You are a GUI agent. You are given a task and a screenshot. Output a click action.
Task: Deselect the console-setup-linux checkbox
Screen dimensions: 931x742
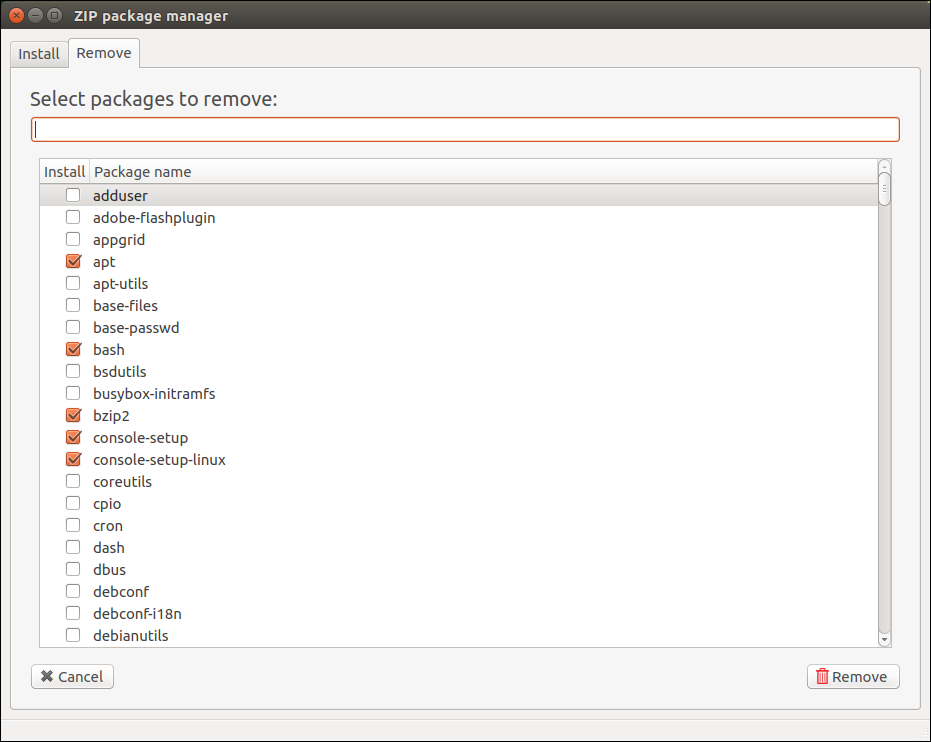coord(73,460)
